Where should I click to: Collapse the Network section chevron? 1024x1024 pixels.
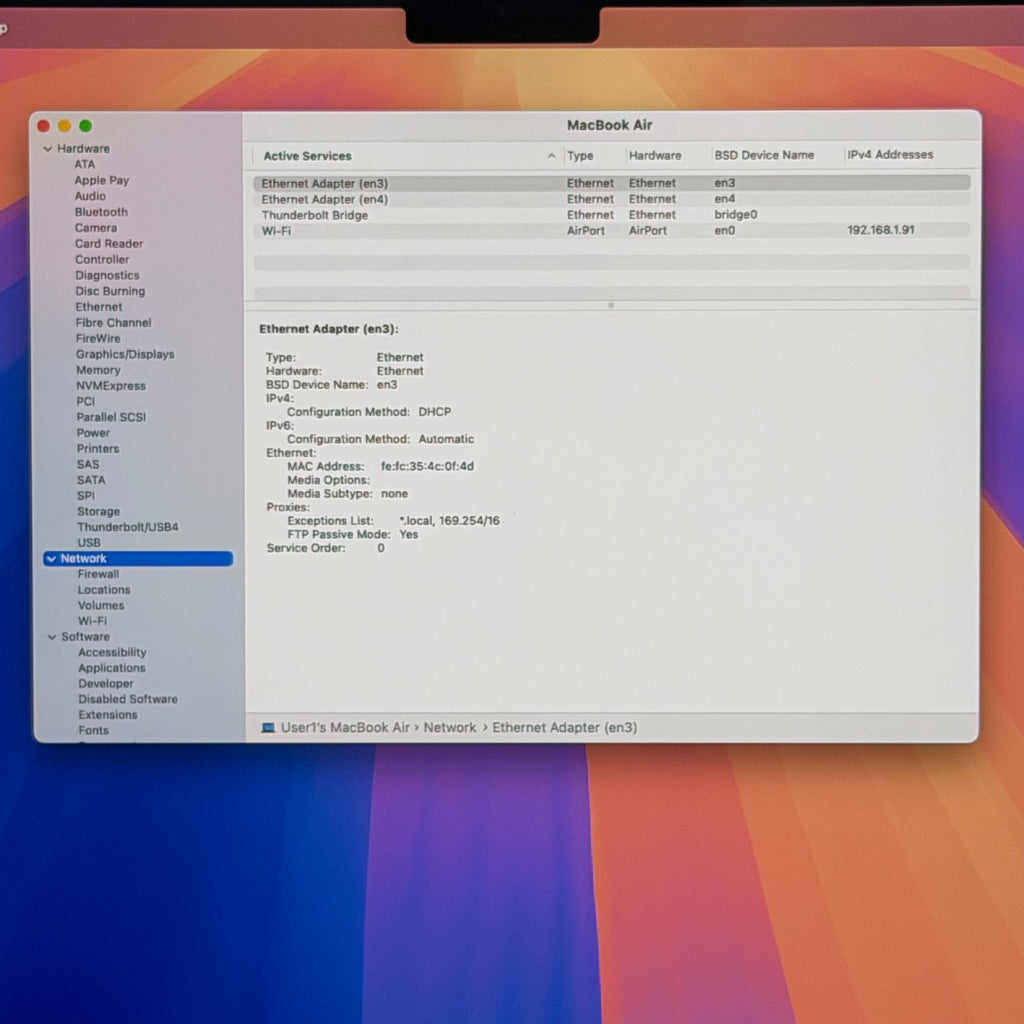pos(52,559)
